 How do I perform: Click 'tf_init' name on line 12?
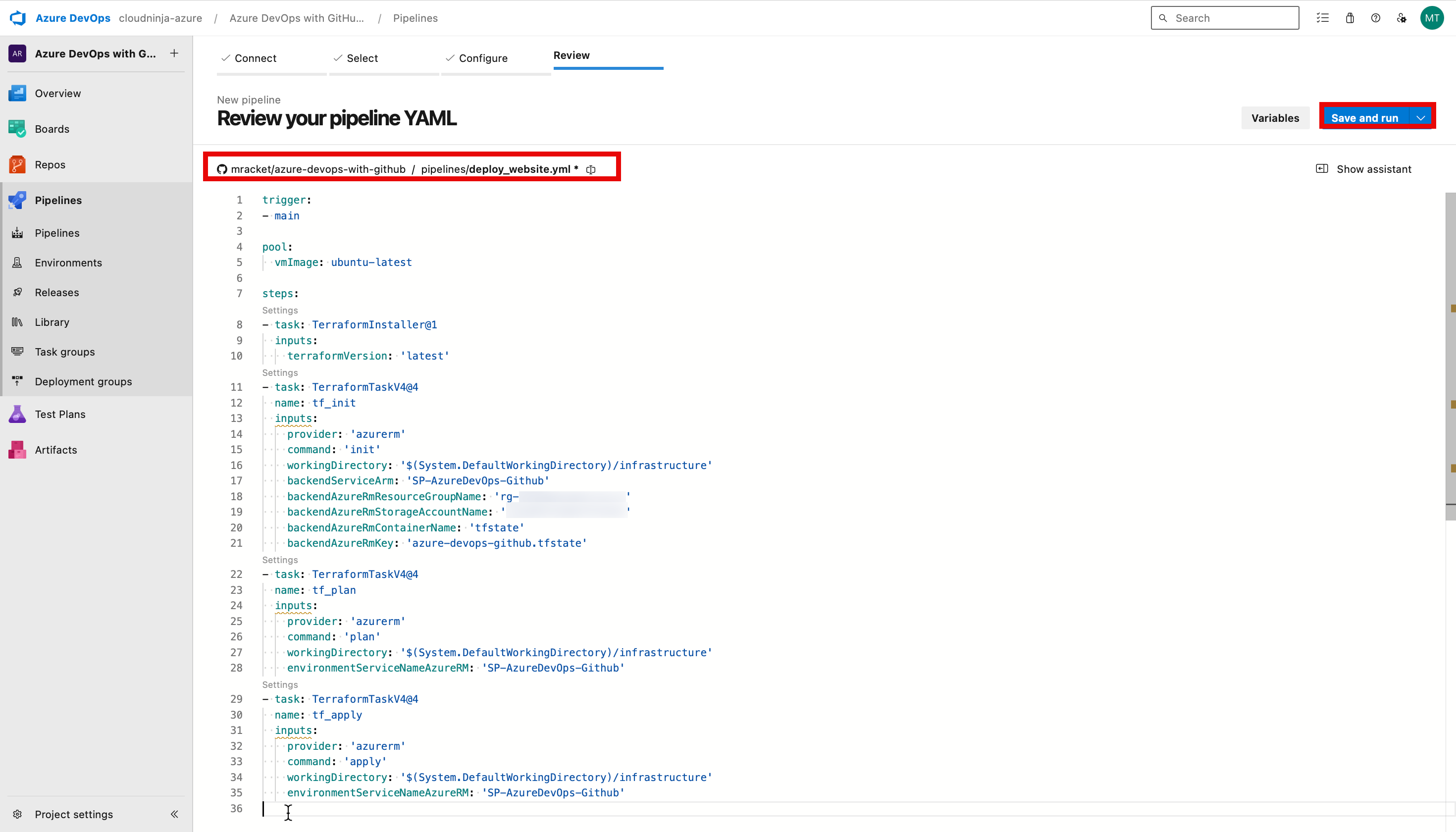click(x=334, y=403)
